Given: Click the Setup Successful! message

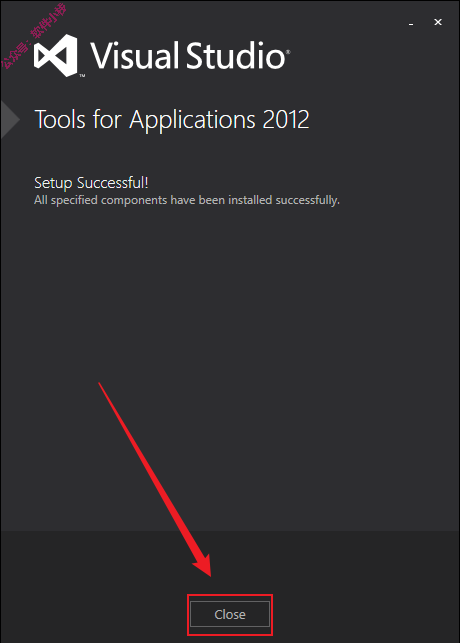Looking at the screenshot, I should coord(91,183).
